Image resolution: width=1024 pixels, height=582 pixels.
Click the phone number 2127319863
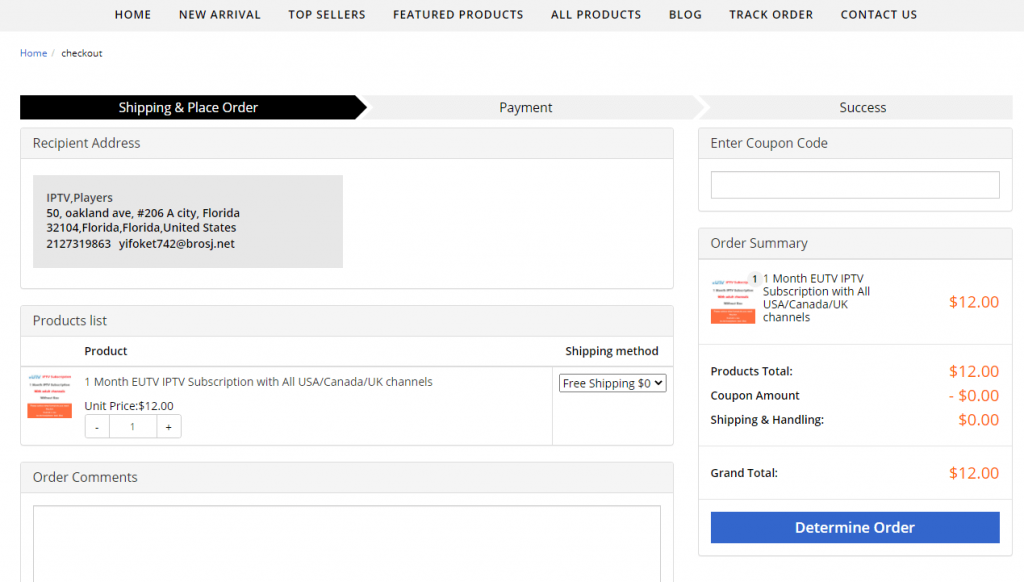click(x=78, y=244)
